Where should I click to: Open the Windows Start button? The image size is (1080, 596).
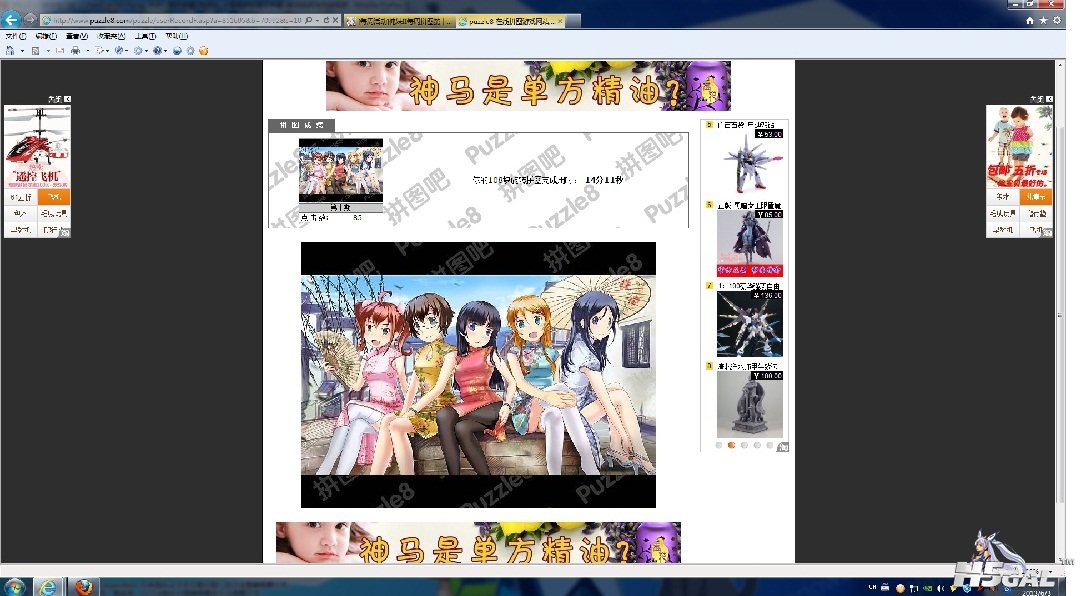[14, 586]
